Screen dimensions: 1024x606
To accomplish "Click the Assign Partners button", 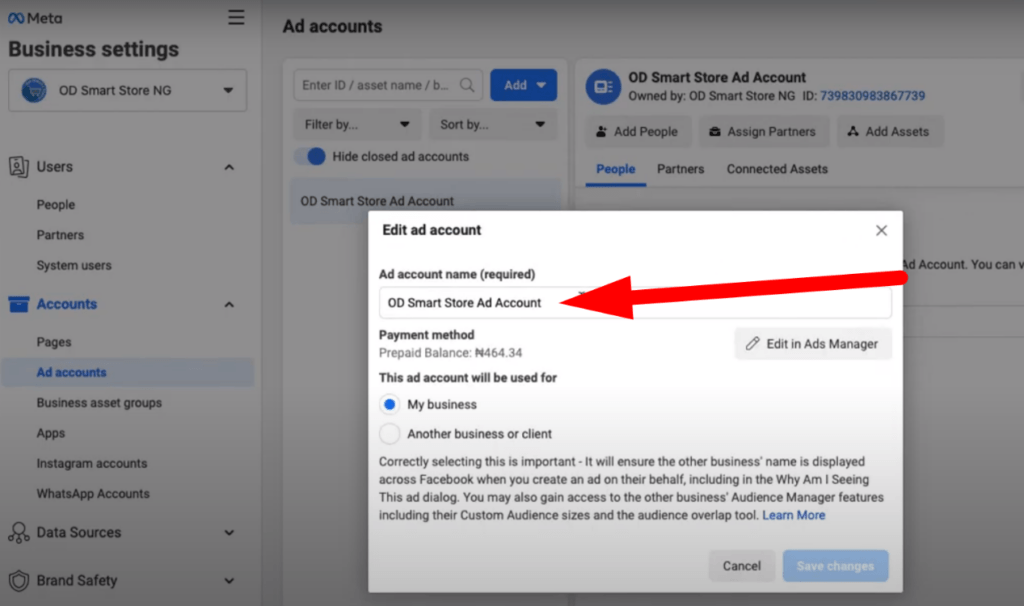I will pos(763,131).
